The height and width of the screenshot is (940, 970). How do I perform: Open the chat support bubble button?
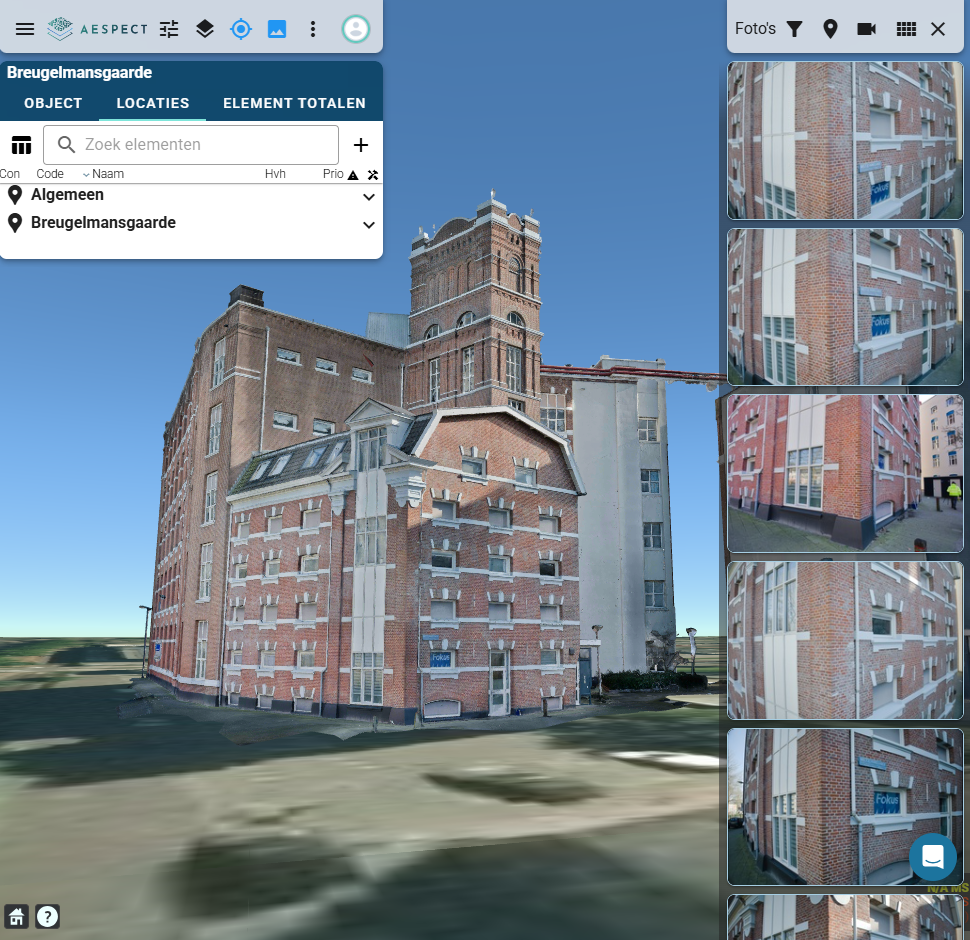click(x=933, y=857)
